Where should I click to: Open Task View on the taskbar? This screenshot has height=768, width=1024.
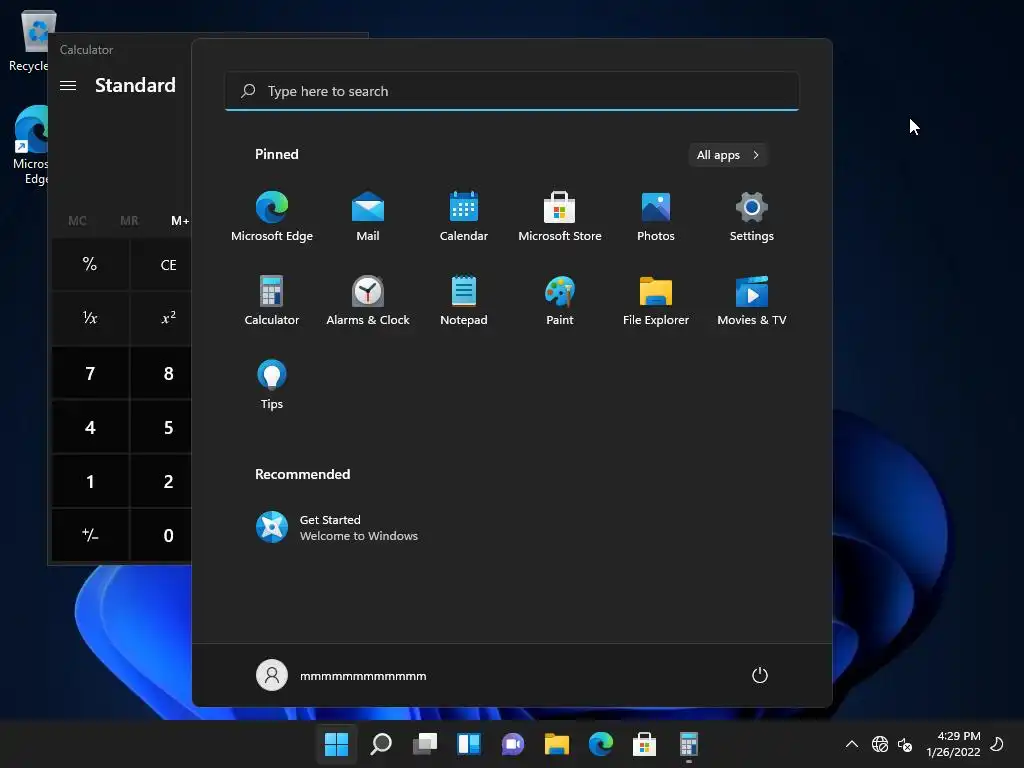click(x=424, y=744)
